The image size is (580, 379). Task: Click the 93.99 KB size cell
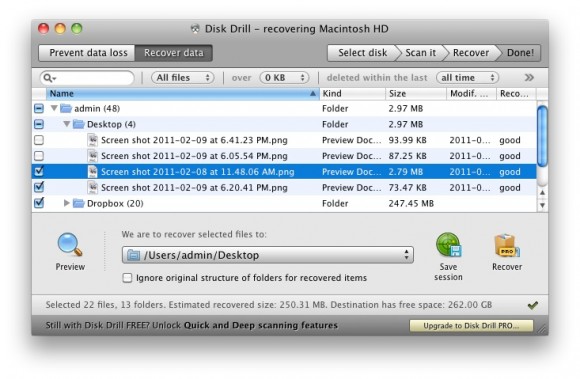(407, 140)
